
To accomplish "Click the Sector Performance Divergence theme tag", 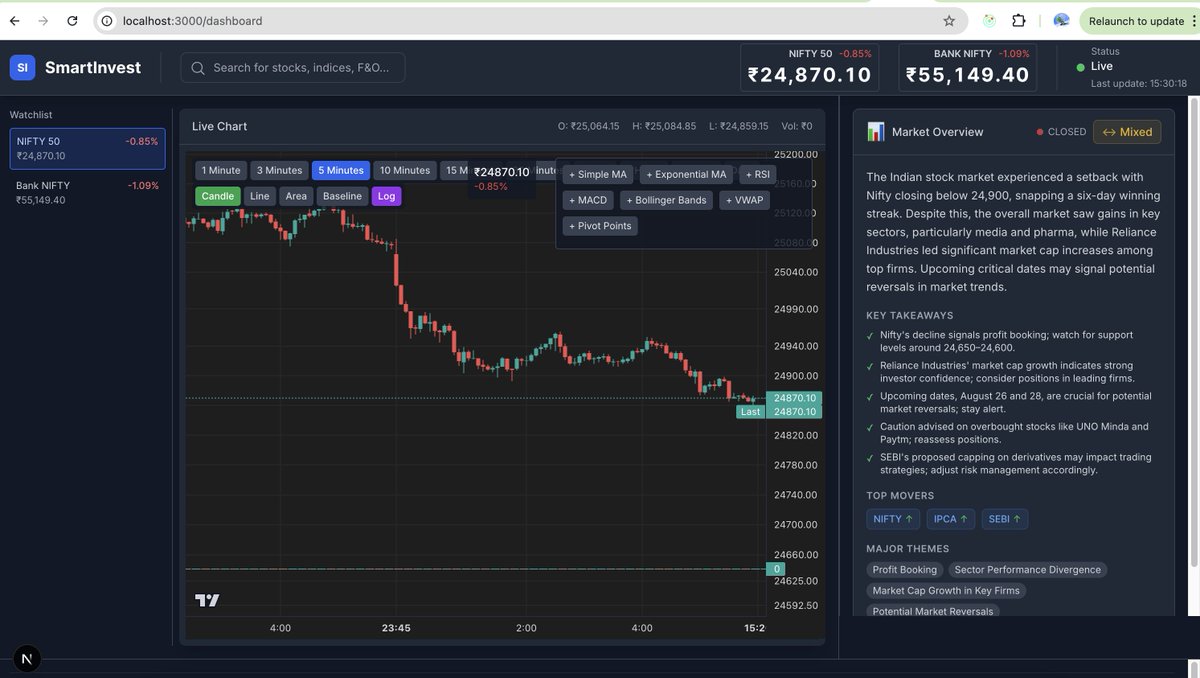I will (1028, 570).
